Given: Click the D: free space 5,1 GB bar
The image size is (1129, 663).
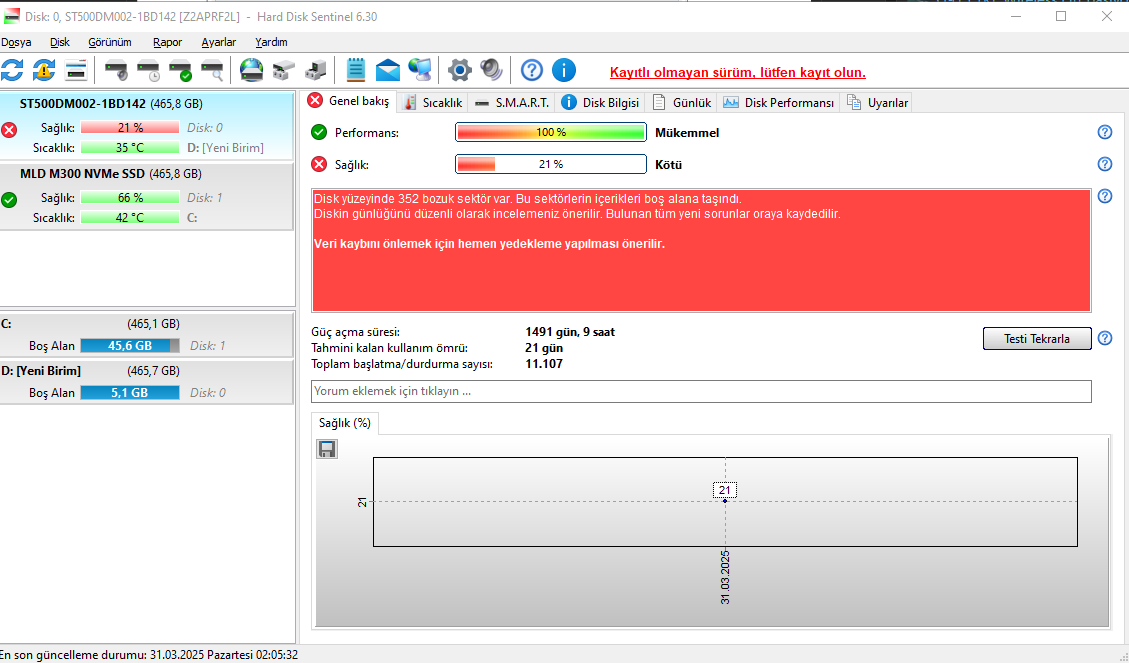Looking at the screenshot, I should click(130, 392).
